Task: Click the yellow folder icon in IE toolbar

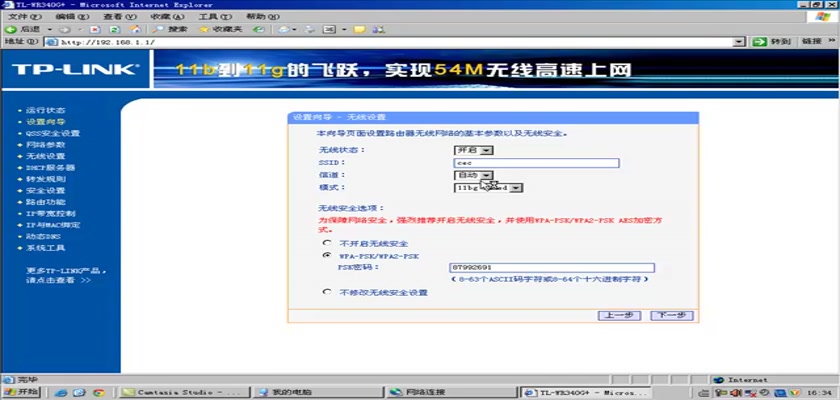Action: pos(359,29)
